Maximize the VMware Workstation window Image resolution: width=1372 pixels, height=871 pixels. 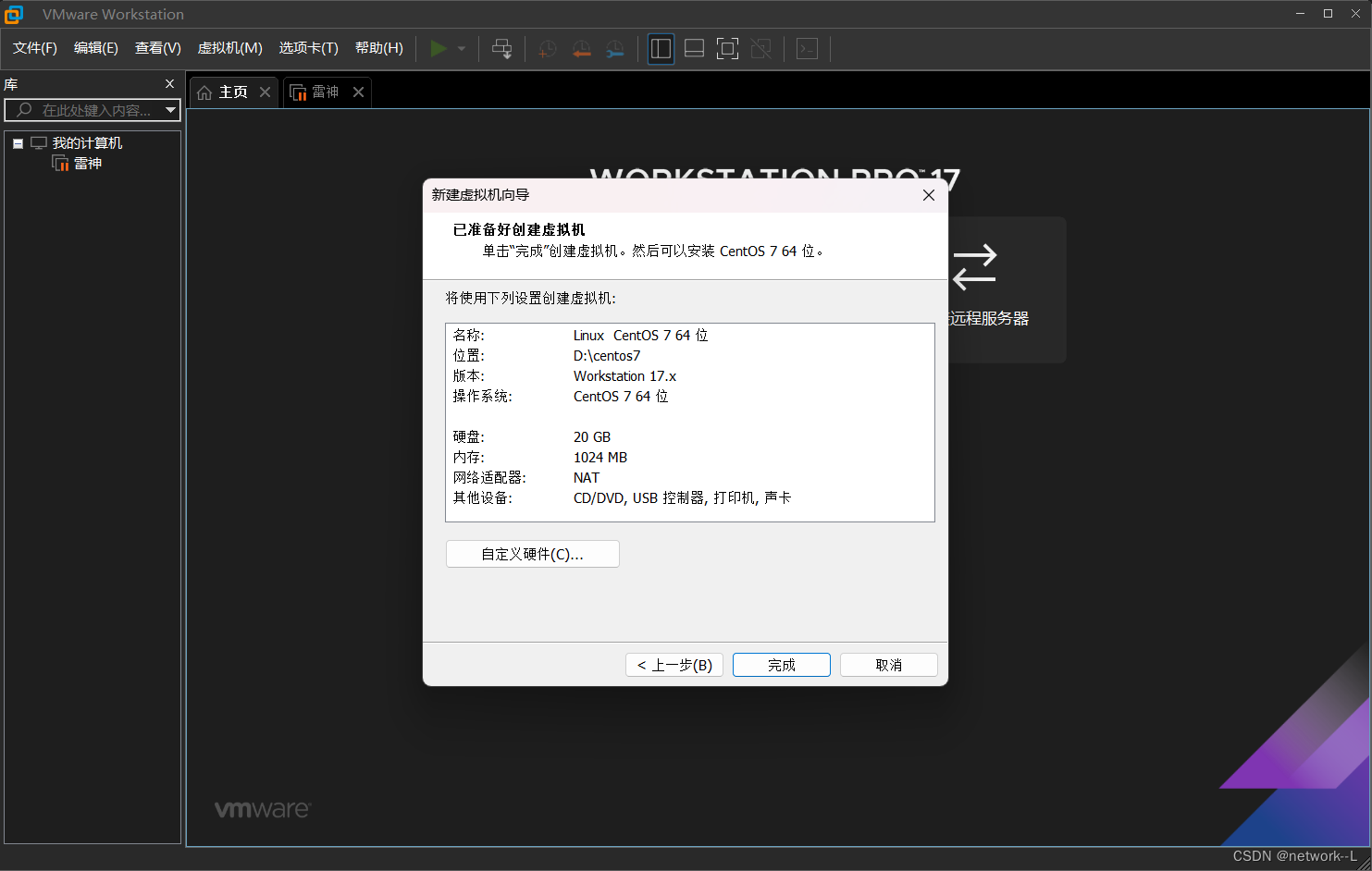(1328, 14)
